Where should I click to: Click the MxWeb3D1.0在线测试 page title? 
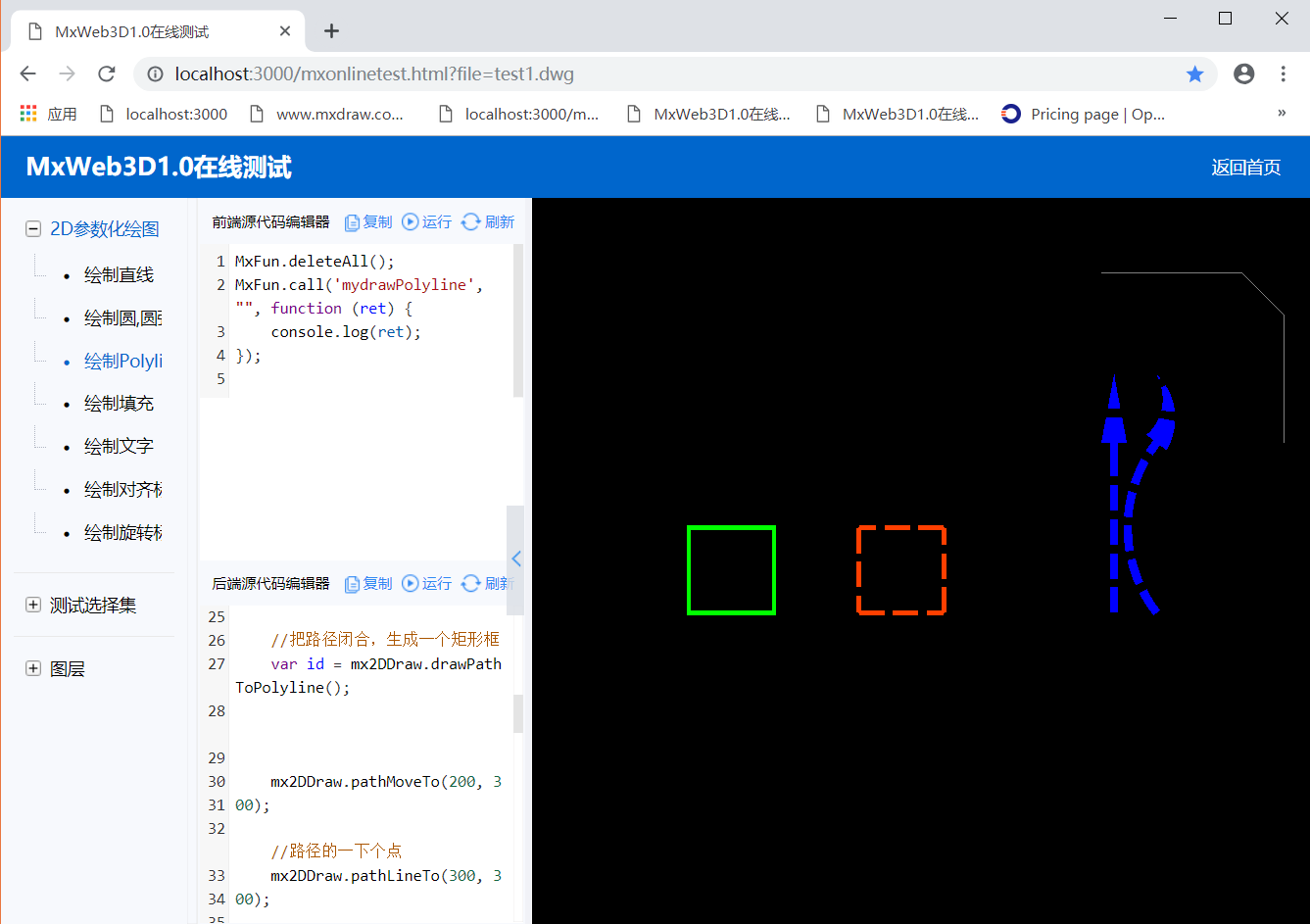pyautogui.click(x=159, y=167)
